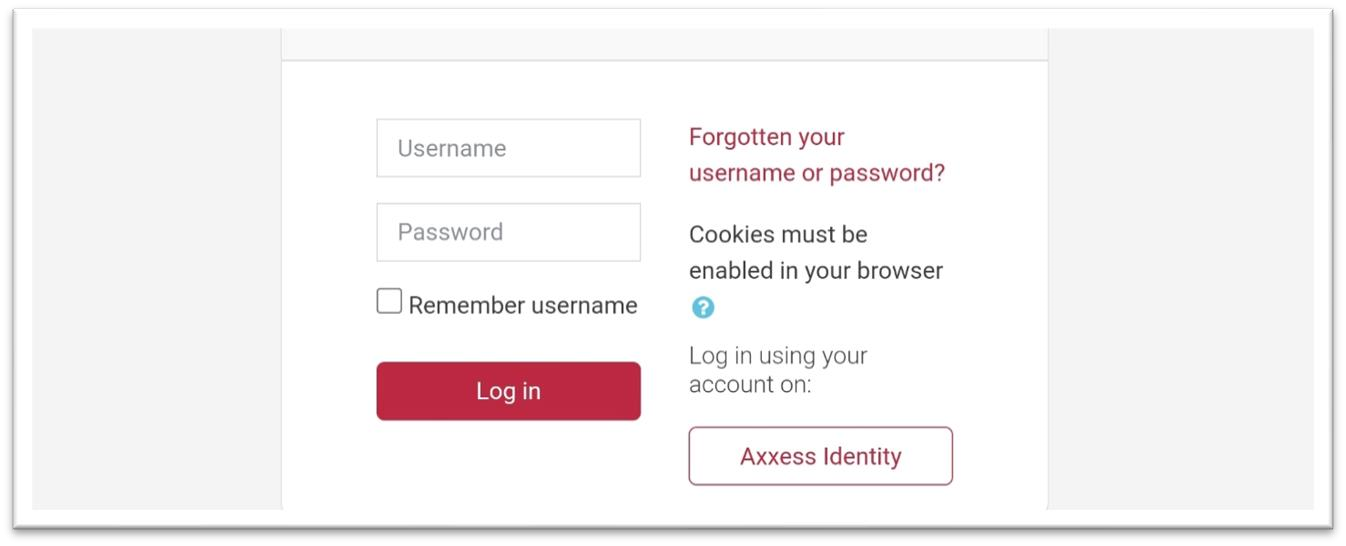Viewport: 1346px width, 546px height.
Task: Open Forgotten your username or password link
Action: click(x=816, y=155)
